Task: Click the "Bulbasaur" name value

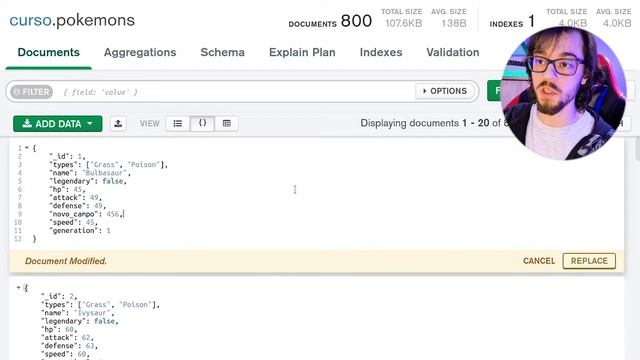Action: 104,173
